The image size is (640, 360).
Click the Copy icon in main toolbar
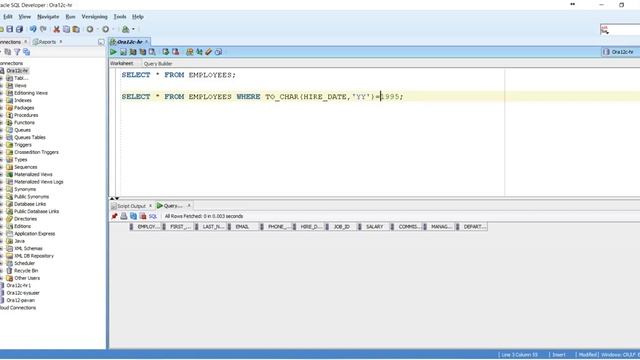click(x=66, y=29)
